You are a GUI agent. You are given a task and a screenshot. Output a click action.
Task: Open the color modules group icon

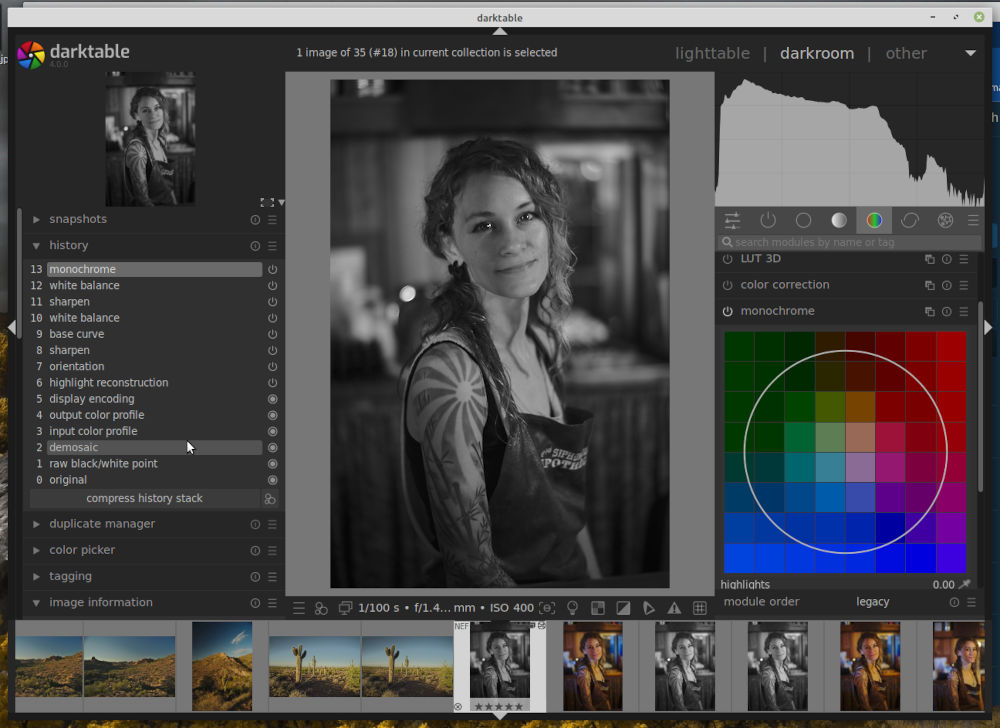coord(874,221)
